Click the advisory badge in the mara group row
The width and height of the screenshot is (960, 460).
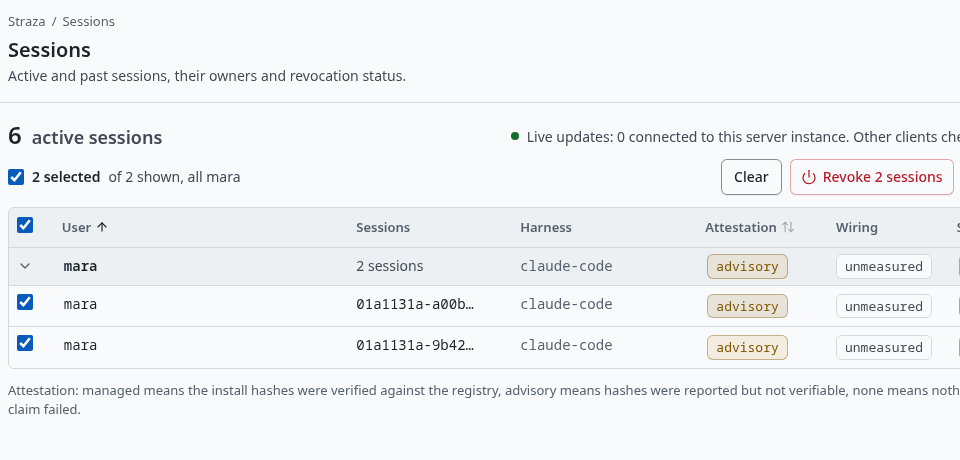coord(747,266)
